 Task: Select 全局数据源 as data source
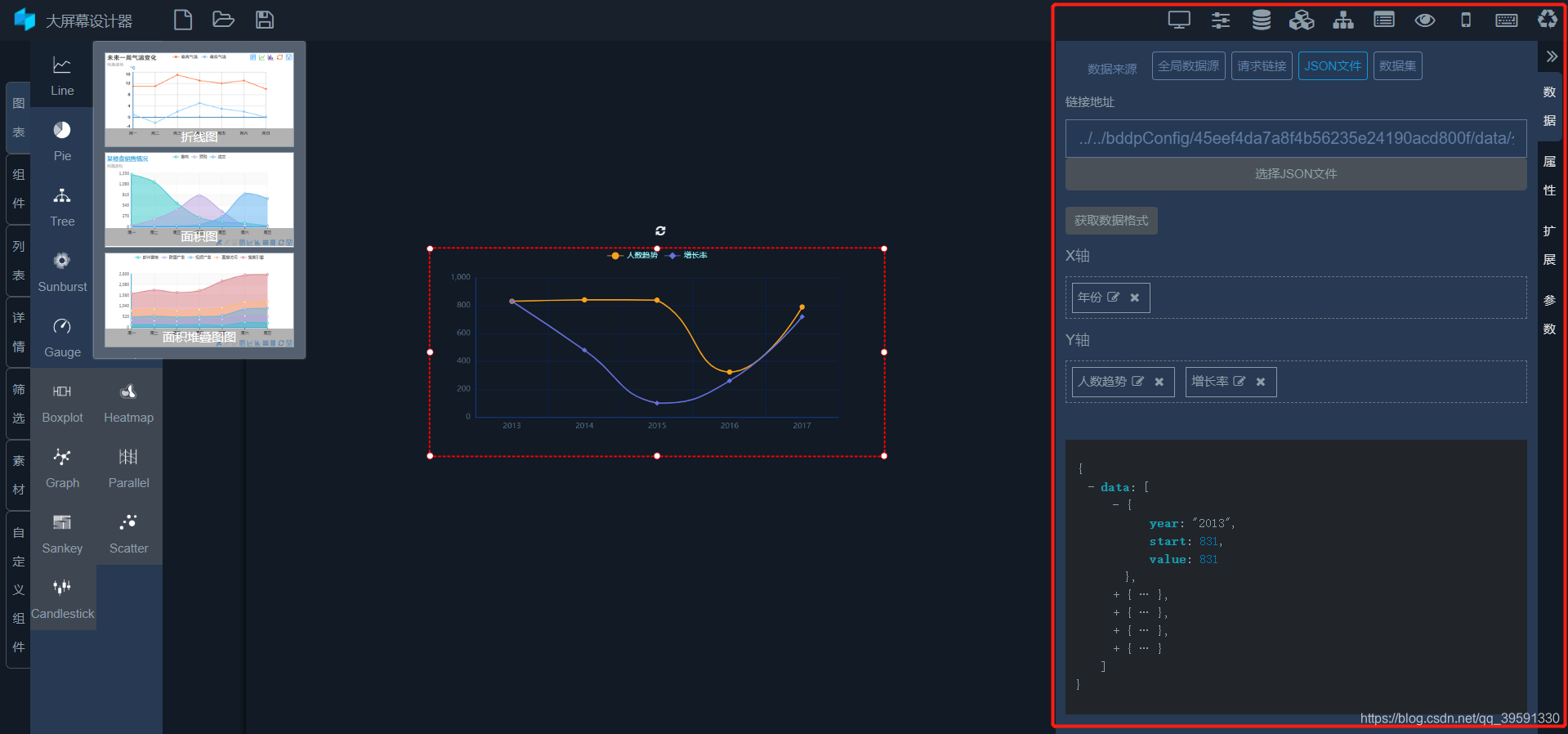tap(1188, 65)
